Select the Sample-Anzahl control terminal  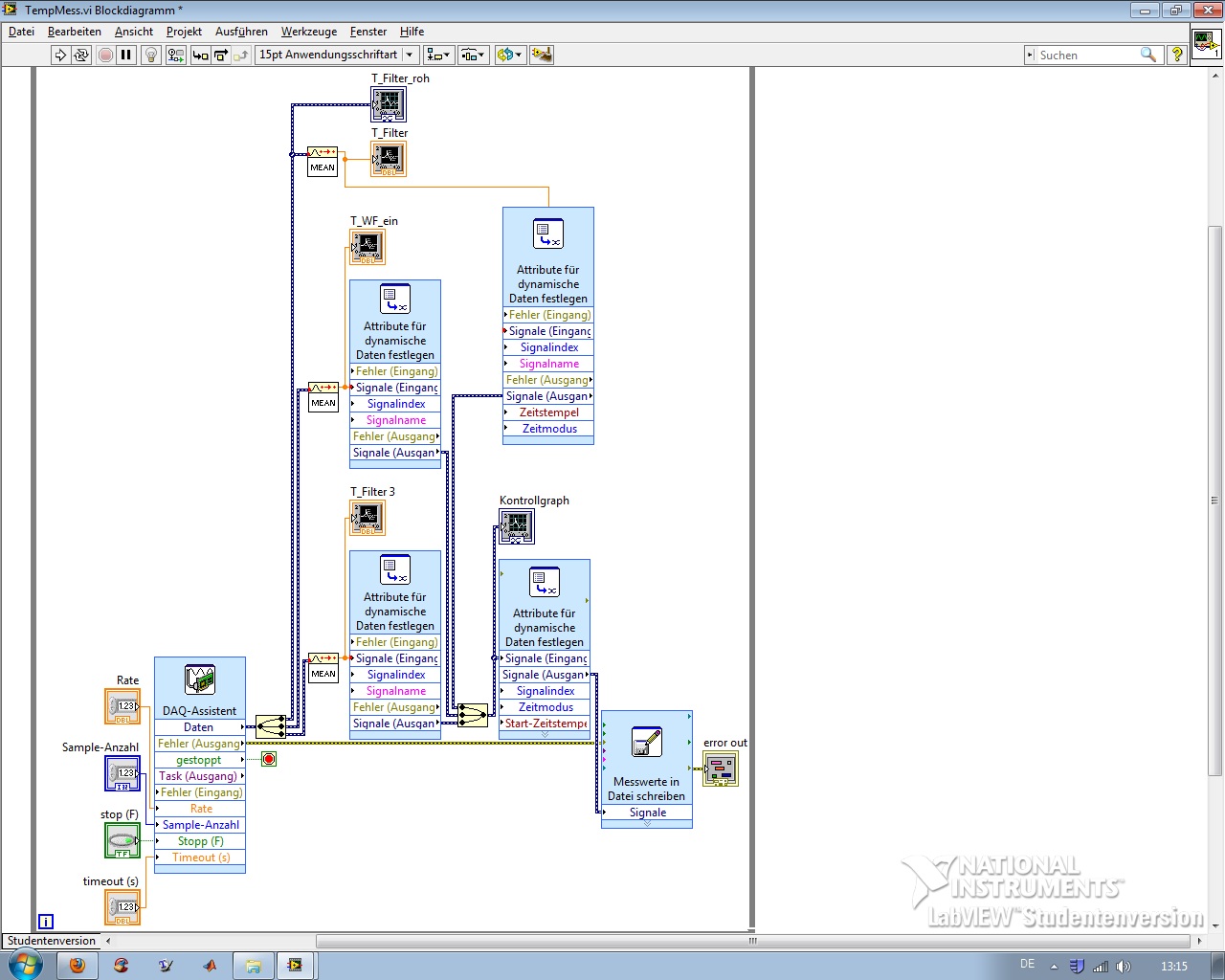pos(122,773)
